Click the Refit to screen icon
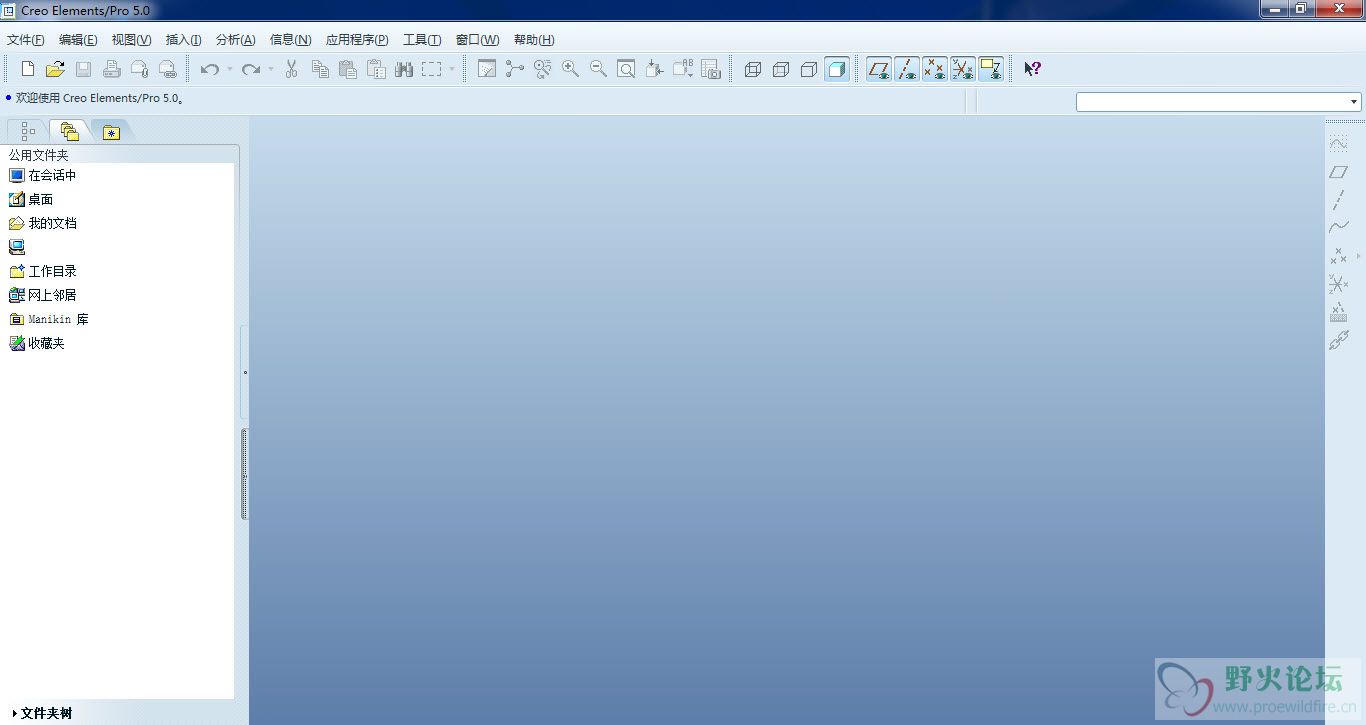Screen dimensions: 1366x725 [x=626, y=69]
